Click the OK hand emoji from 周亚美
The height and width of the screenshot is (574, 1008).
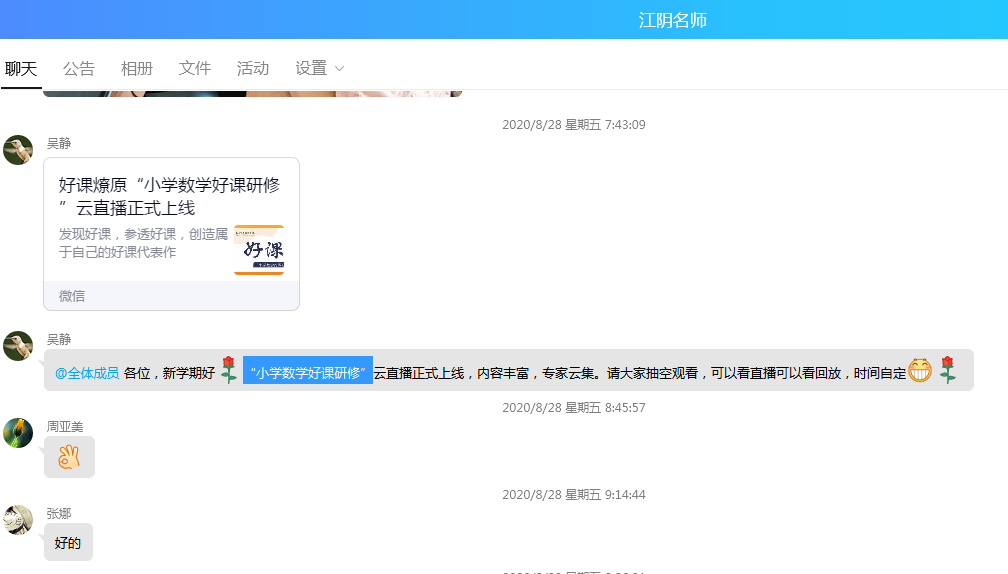(x=69, y=457)
